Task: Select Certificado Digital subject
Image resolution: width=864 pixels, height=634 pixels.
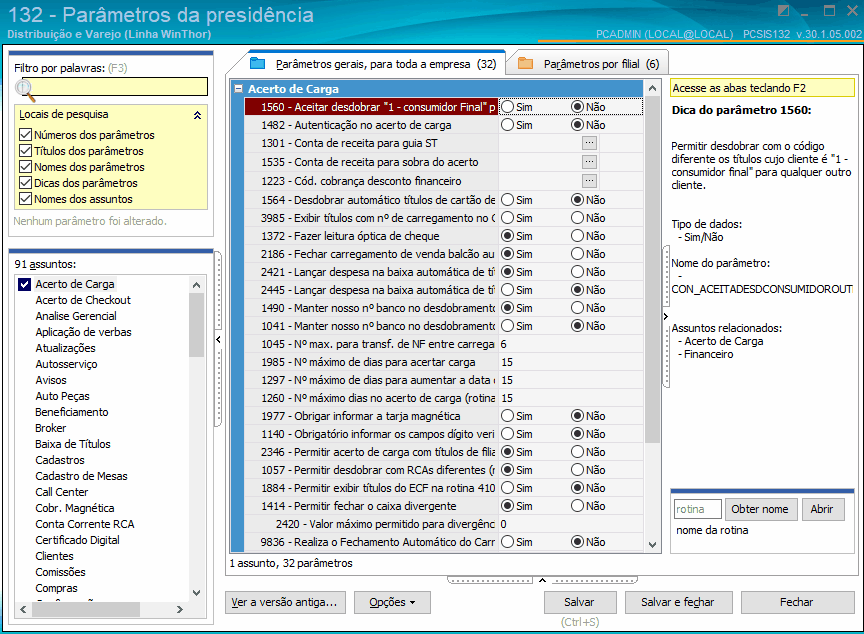Action: pos(78,540)
